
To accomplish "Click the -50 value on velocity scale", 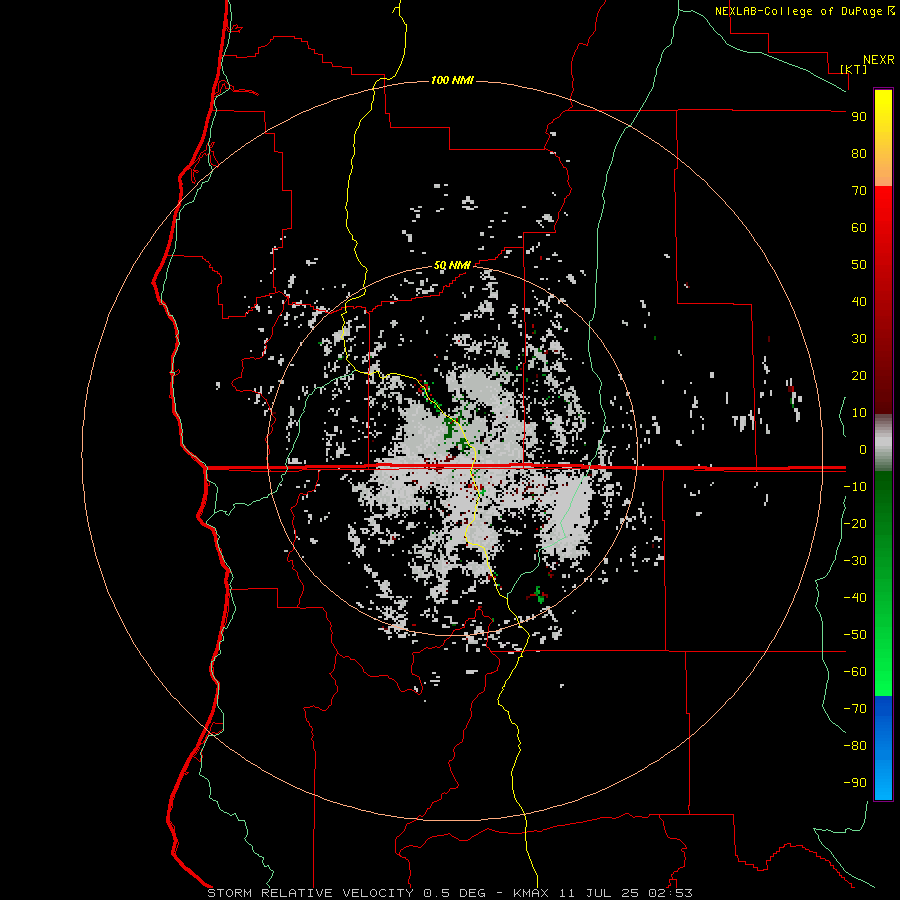I will pyautogui.click(x=855, y=634).
